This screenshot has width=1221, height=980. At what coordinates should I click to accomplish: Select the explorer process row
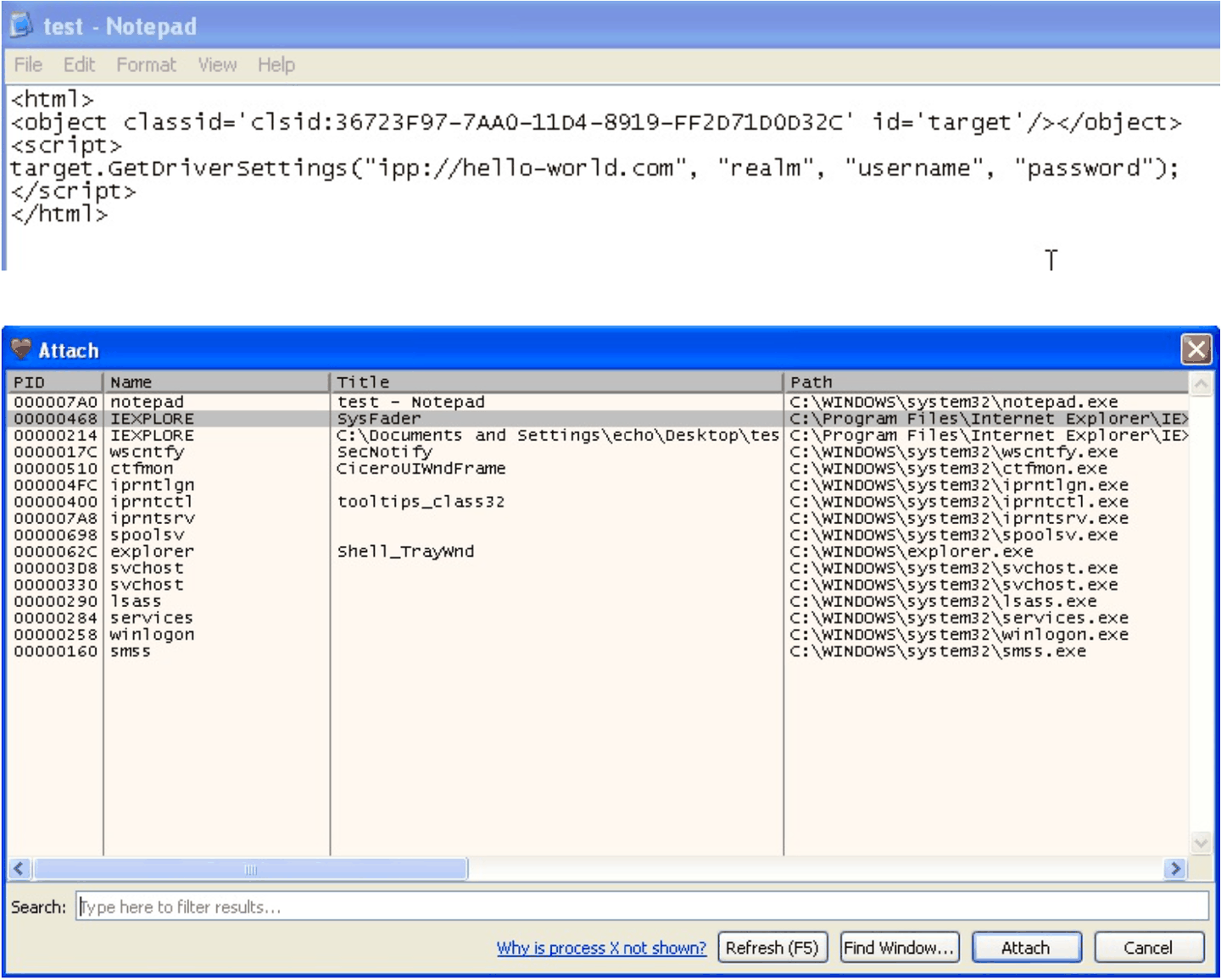tap(598, 551)
